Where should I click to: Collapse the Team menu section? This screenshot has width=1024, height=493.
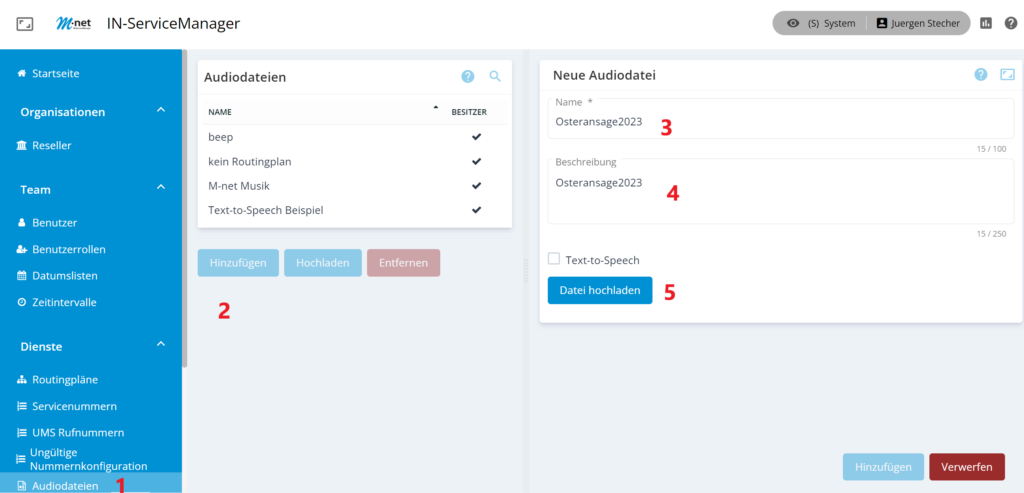(161, 188)
